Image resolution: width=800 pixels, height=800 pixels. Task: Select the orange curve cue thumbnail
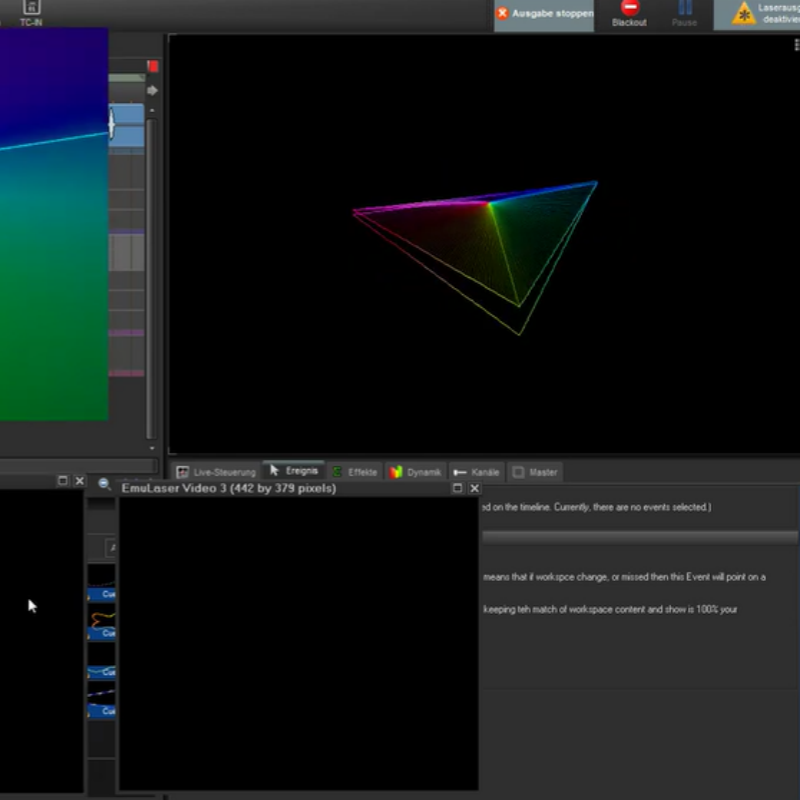(x=101, y=616)
